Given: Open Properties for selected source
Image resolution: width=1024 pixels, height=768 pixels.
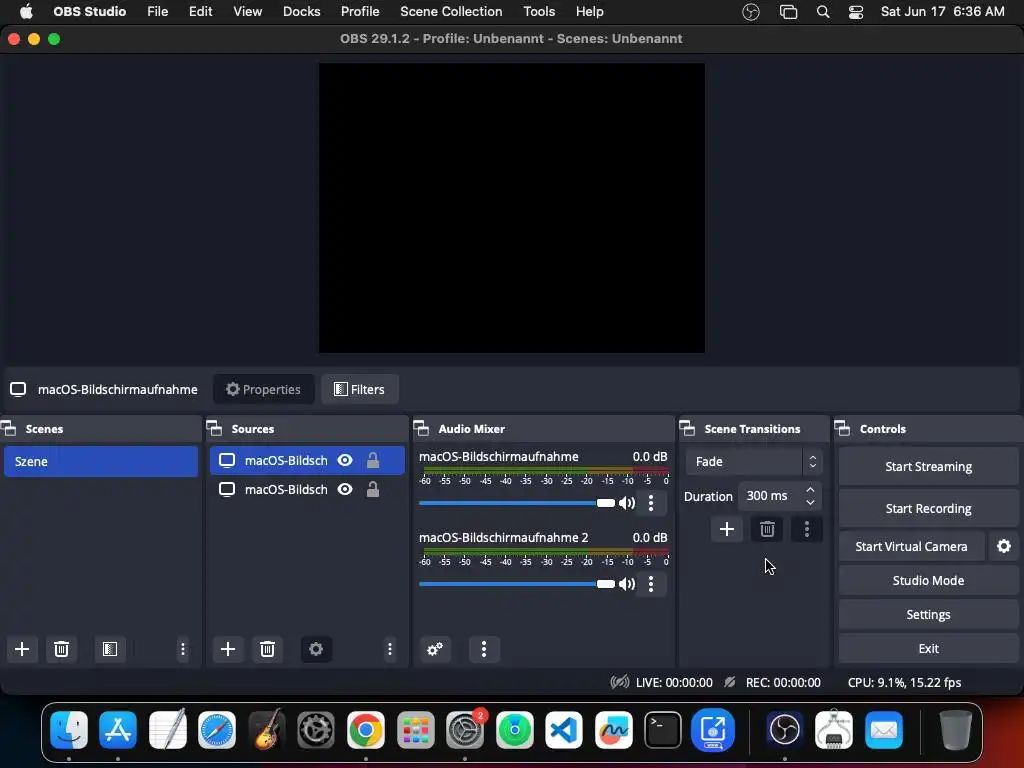Looking at the screenshot, I should pos(264,389).
